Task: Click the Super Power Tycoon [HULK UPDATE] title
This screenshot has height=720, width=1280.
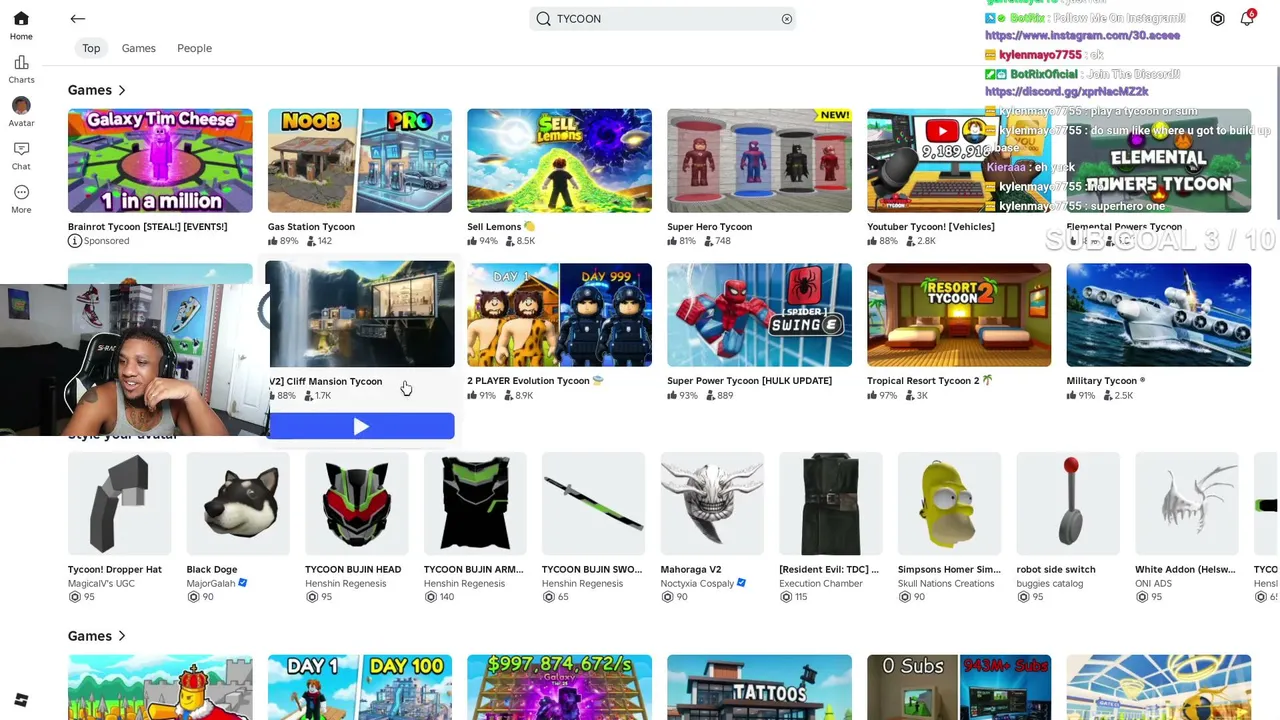Action: pyautogui.click(x=749, y=381)
